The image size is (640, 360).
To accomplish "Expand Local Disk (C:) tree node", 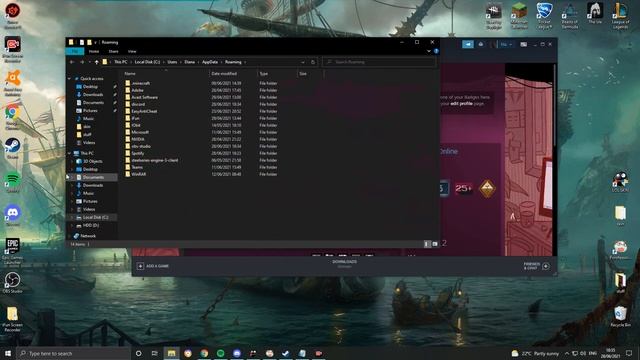I will point(73,218).
